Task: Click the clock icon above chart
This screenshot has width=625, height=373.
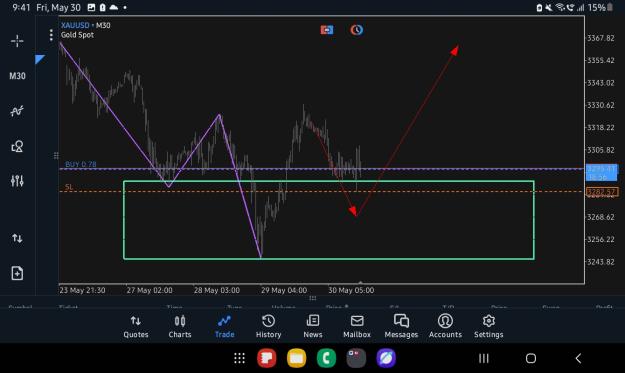Action: point(357,30)
